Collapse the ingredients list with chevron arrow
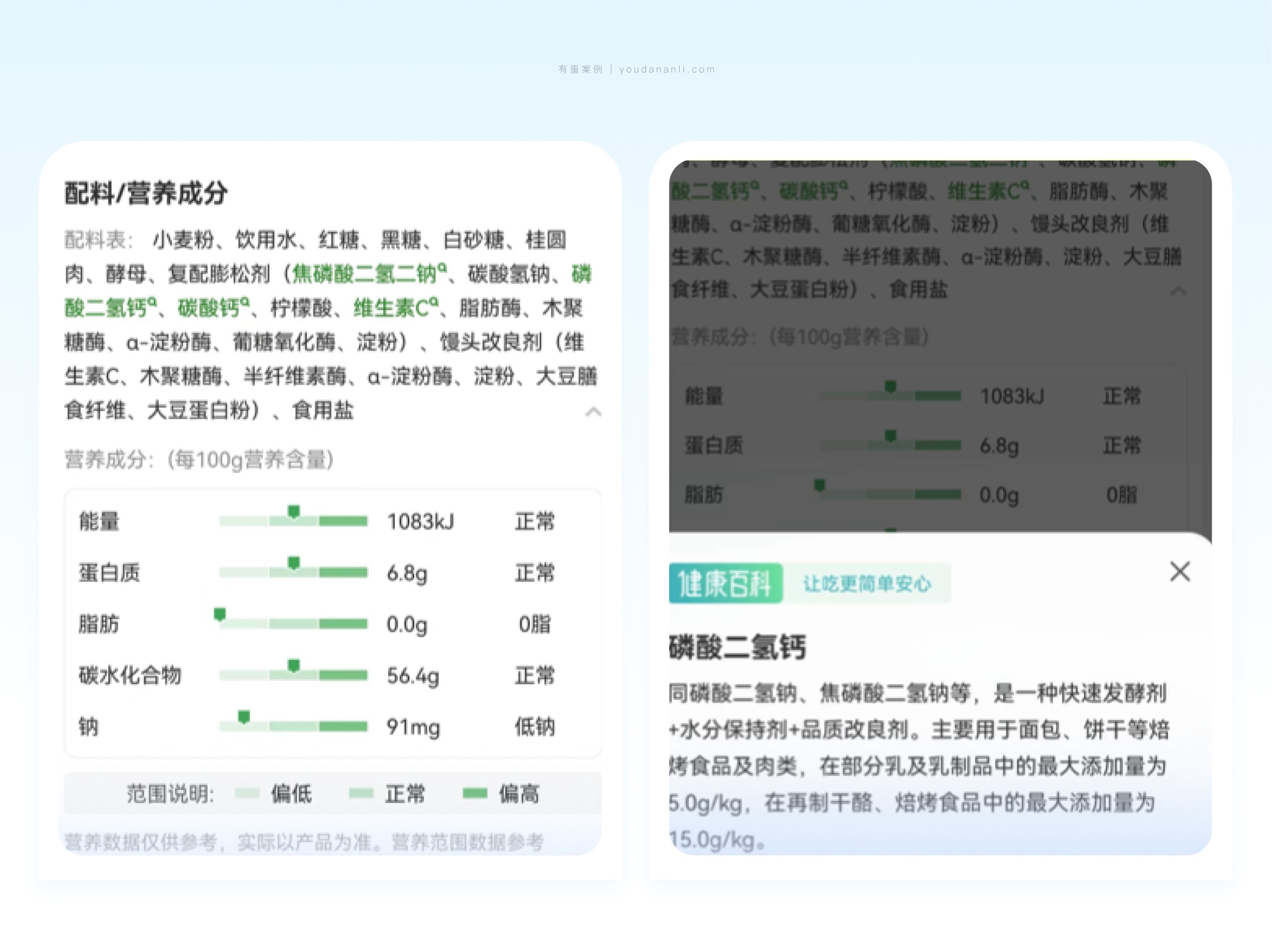 coord(593,412)
